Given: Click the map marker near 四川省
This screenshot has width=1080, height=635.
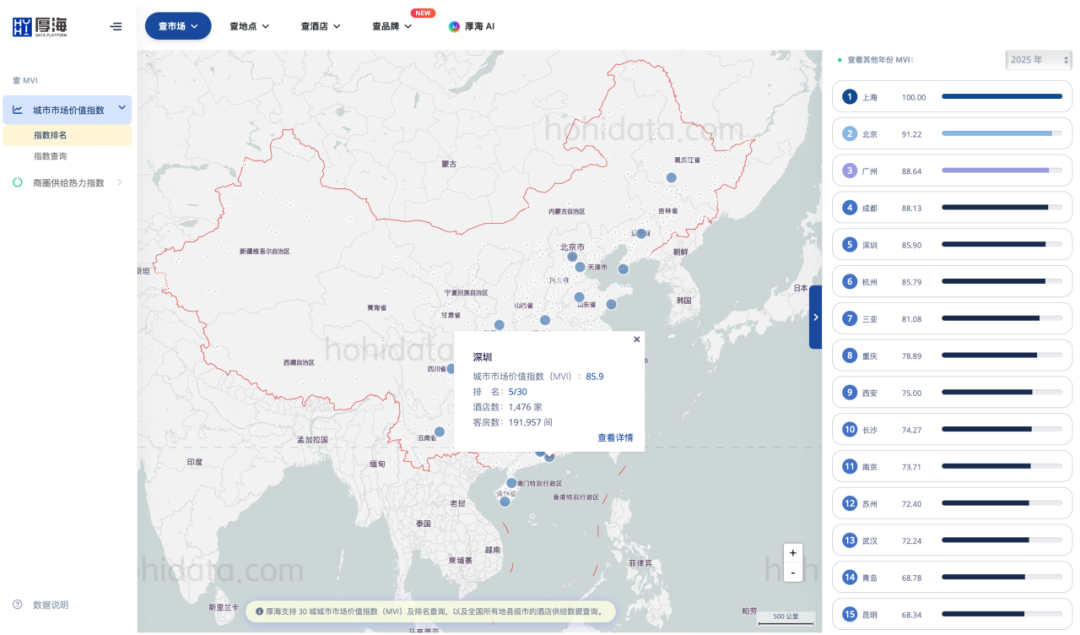Looking at the screenshot, I should (451, 369).
